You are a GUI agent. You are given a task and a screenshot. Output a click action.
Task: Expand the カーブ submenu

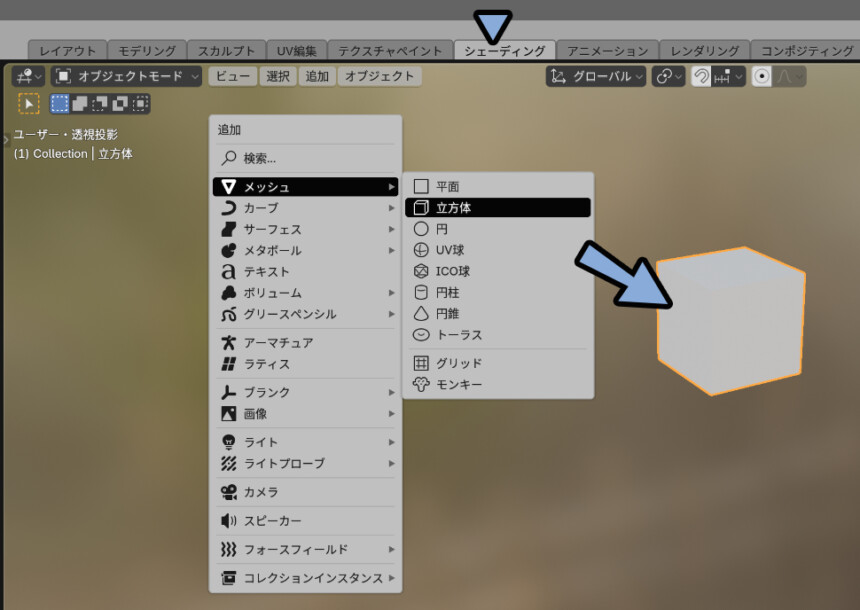305,208
